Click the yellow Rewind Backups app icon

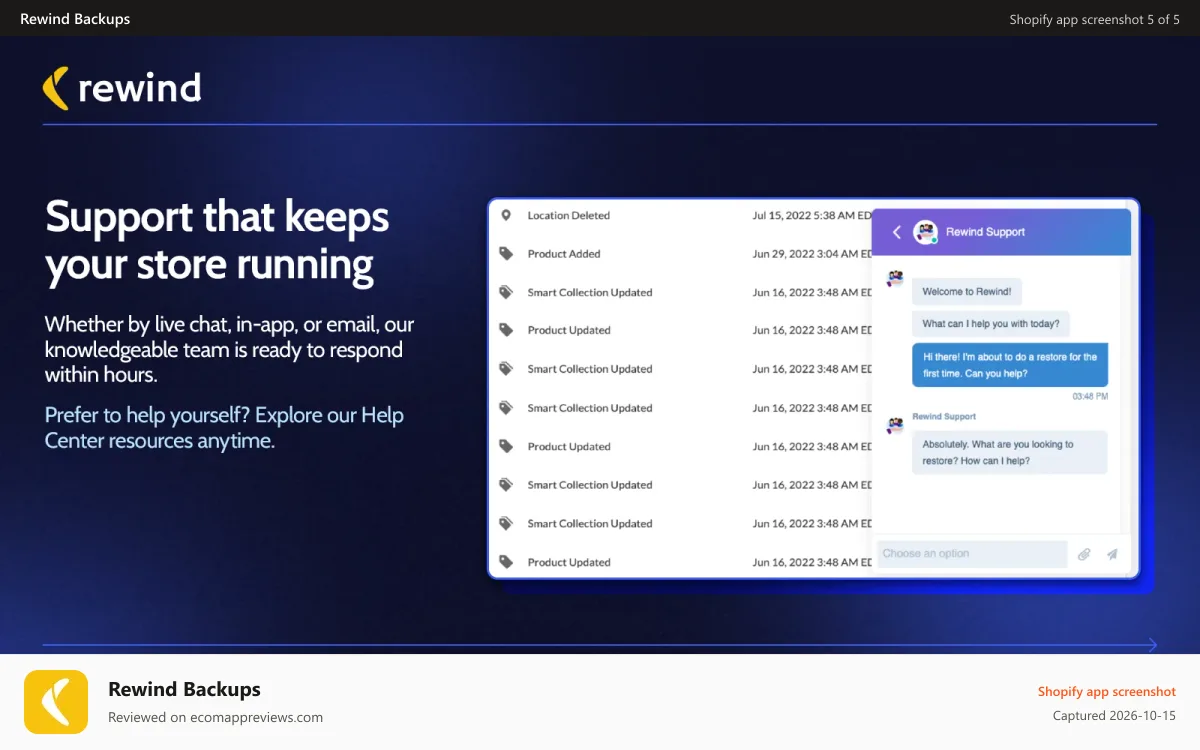[56, 702]
